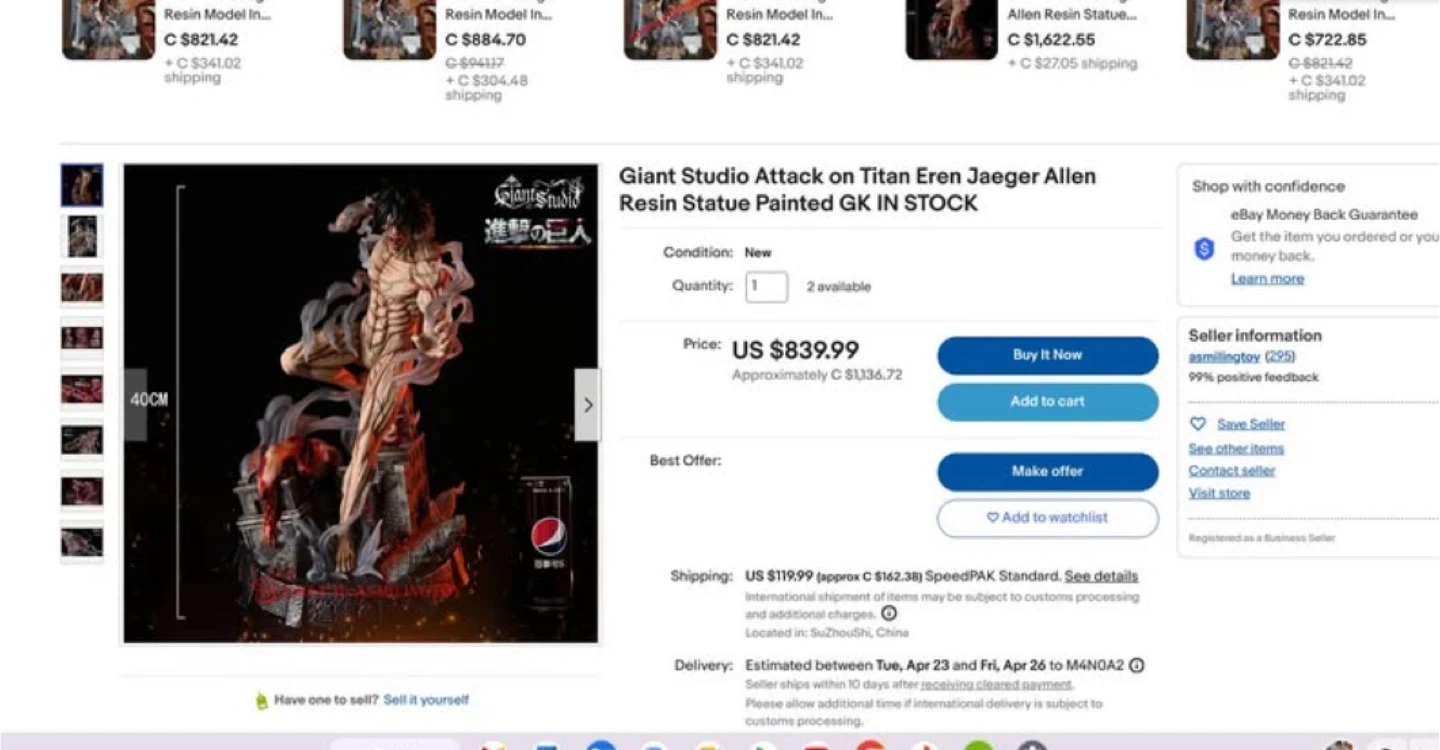The width and height of the screenshot is (1440, 750).
Task: Click the shipping info circle icon
Action: pos(888,614)
